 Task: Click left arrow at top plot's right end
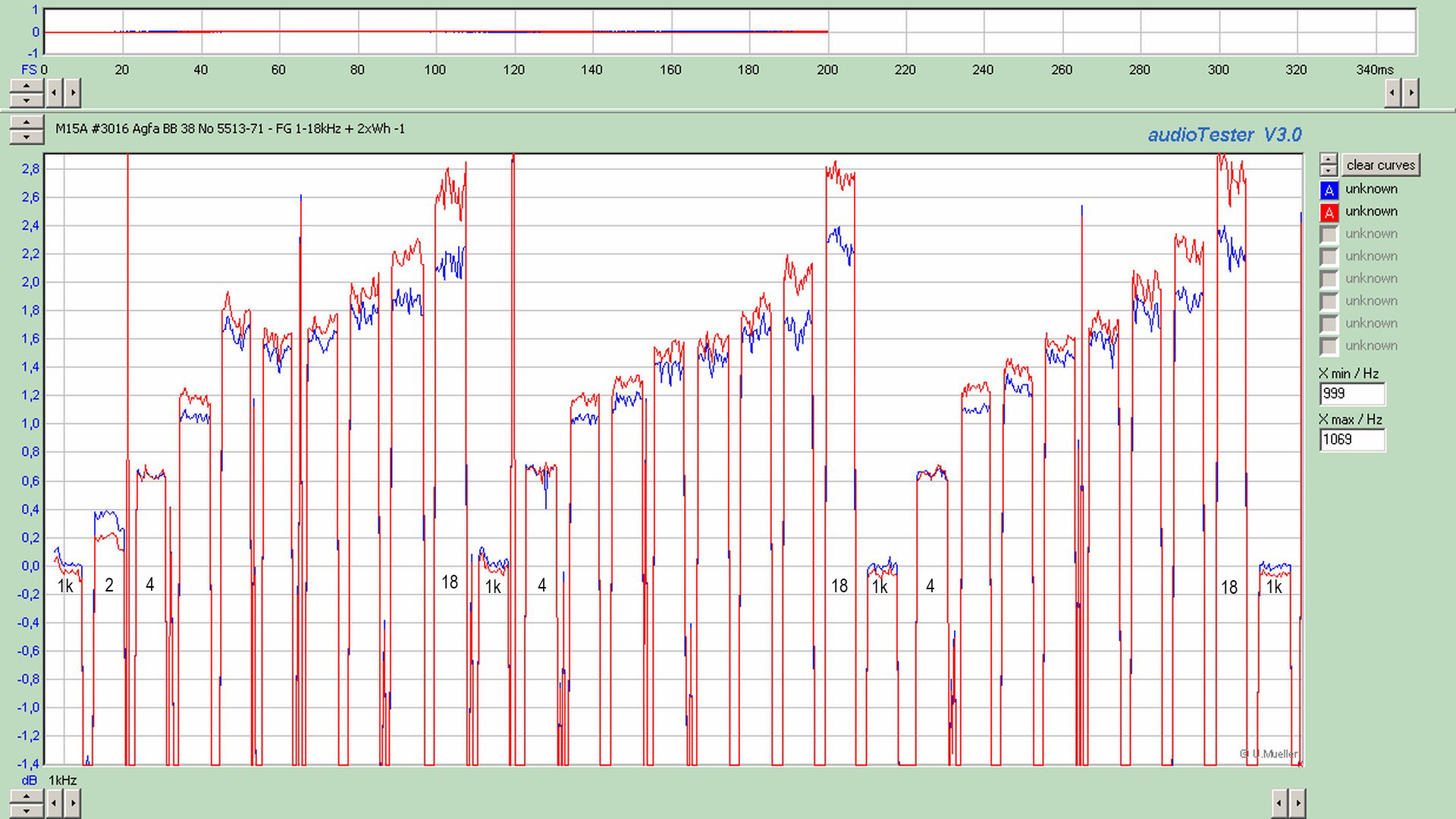coord(1392,93)
